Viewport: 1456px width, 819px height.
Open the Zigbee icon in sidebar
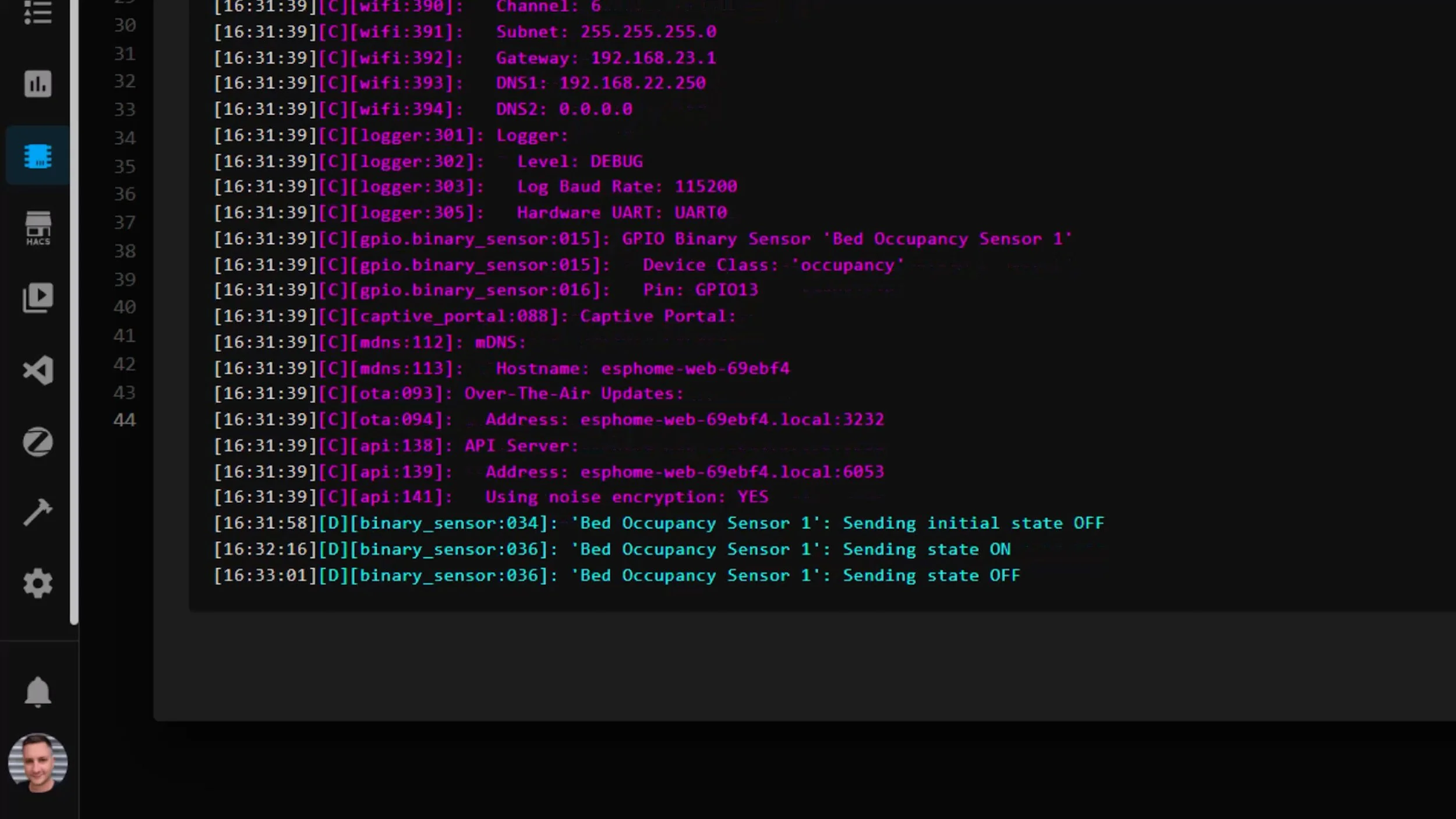click(38, 442)
